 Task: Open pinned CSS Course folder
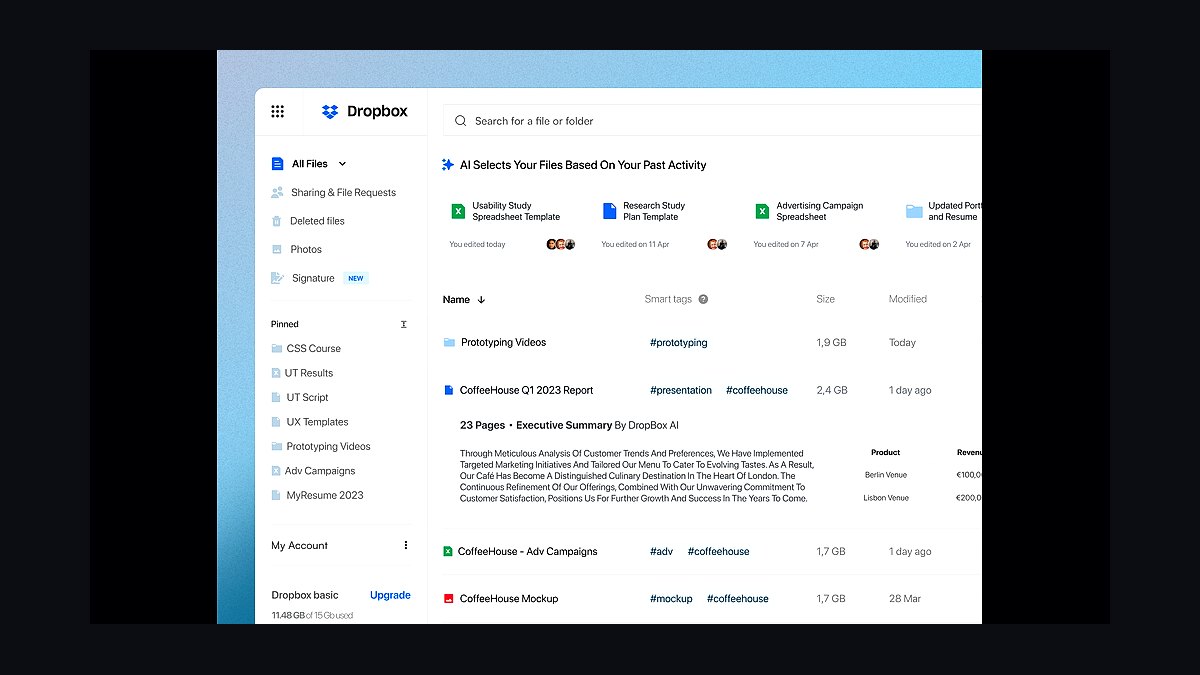click(x=314, y=349)
